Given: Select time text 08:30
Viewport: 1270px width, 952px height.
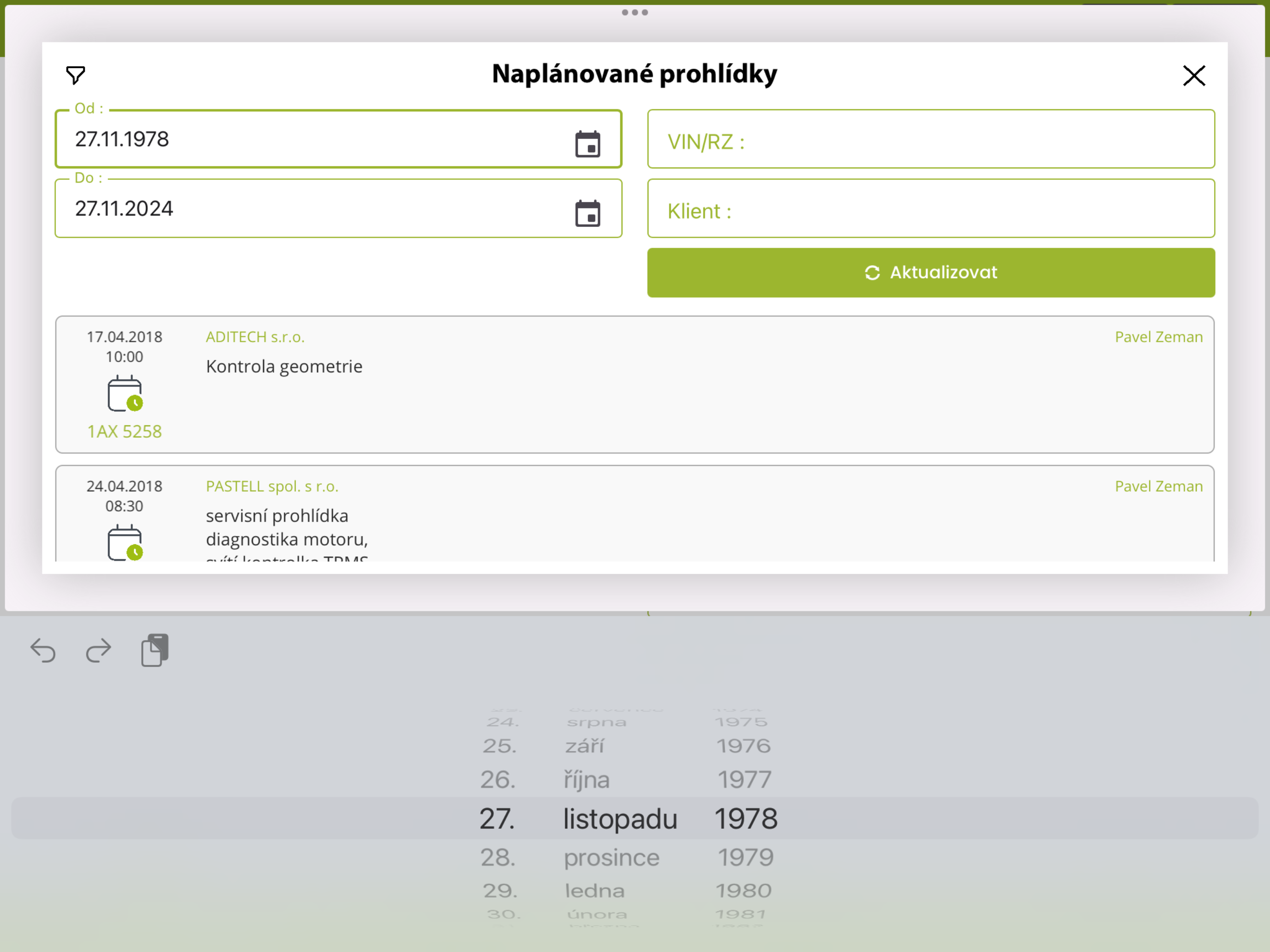Looking at the screenshot, I should pyautogui.click(x=125, y=506).
